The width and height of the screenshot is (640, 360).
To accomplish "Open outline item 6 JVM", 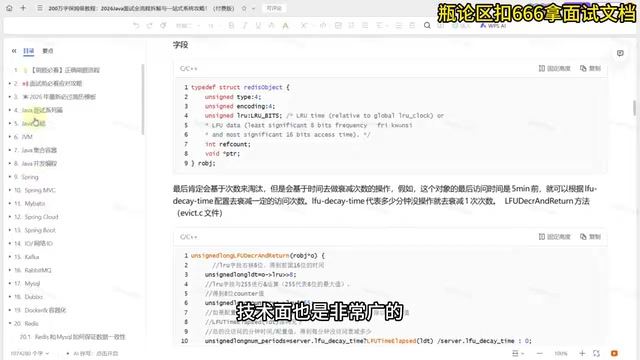I will tap(23, 137).
